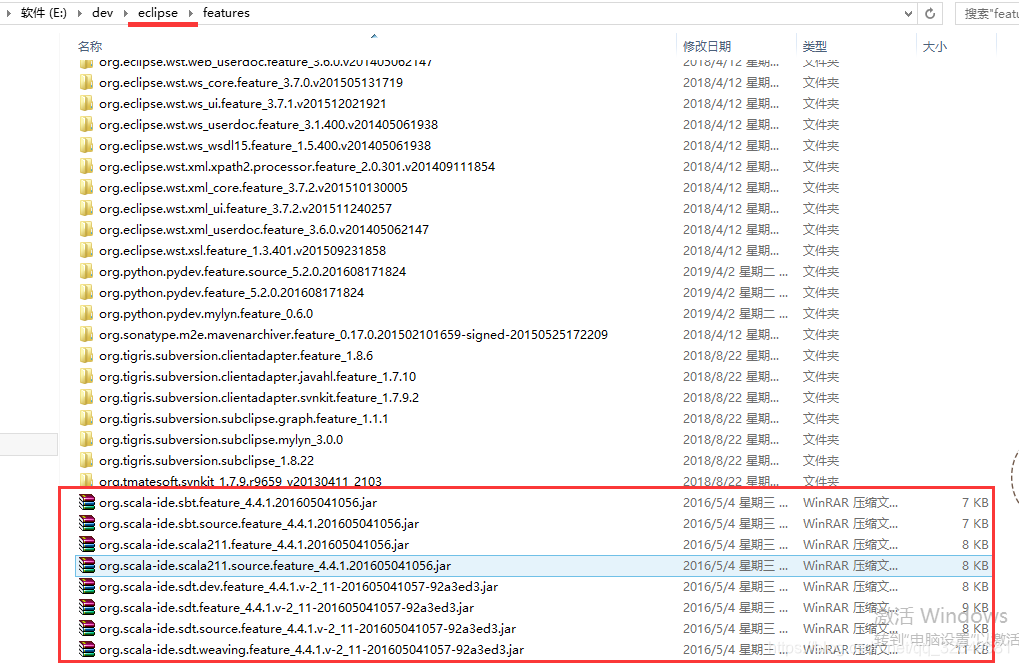Select folder icon of org.tigris.subversion.subclipse_1.8.22

click(x=86, y=461)
